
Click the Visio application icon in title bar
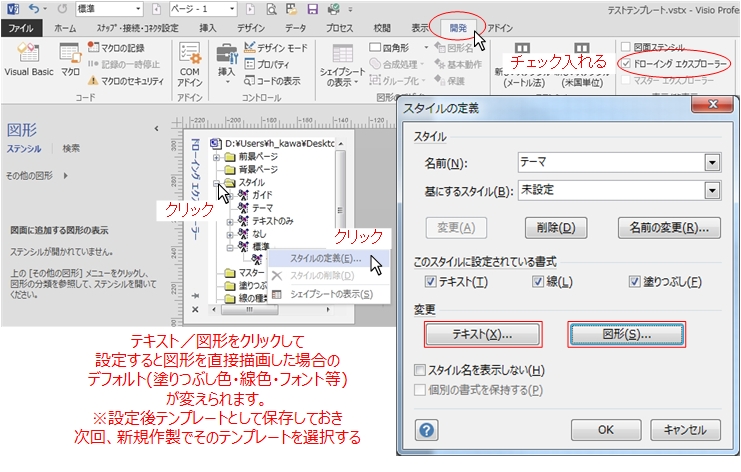click(13, 9)
